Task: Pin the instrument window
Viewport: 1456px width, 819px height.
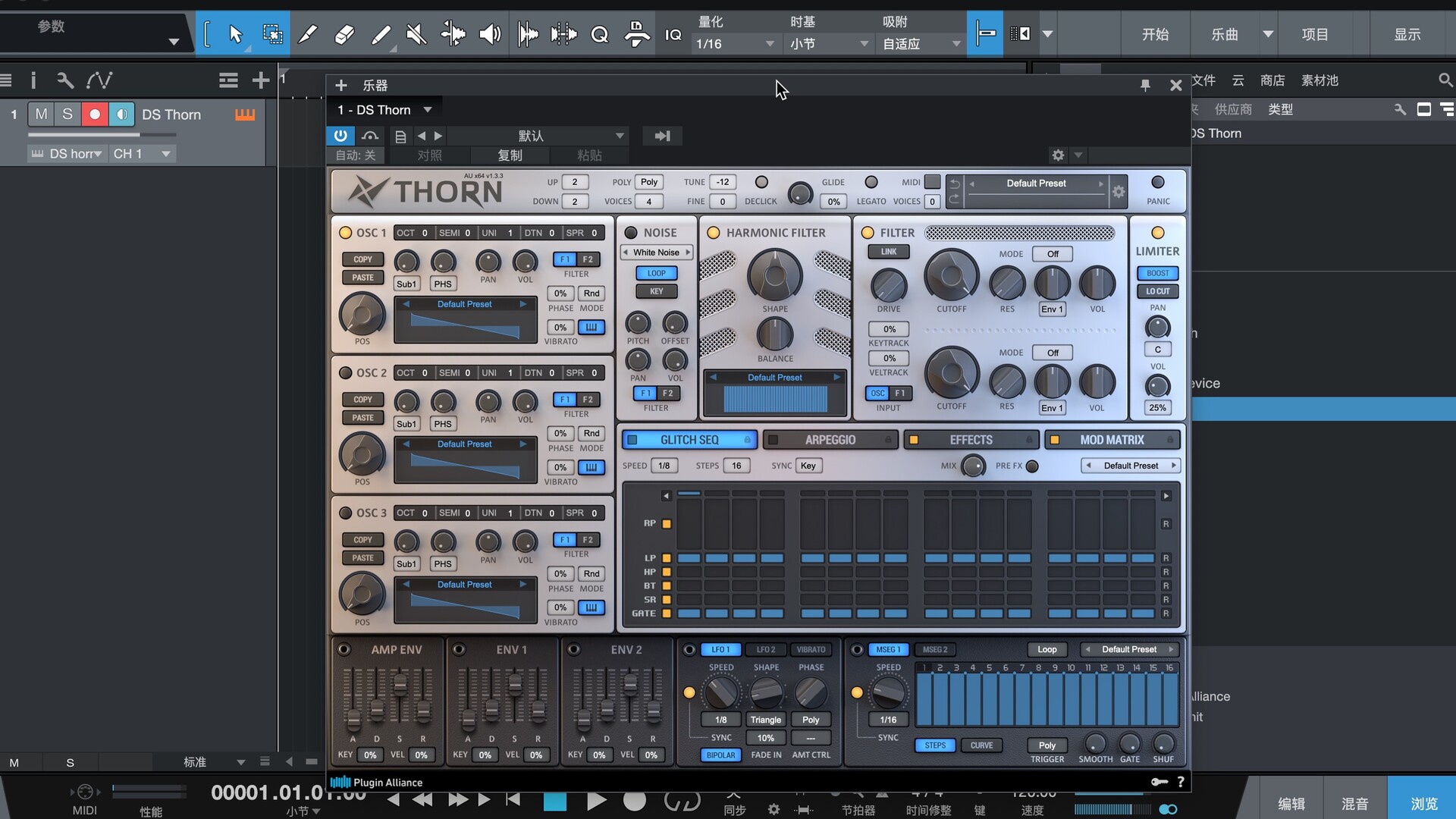Action: pos(1145,86)
